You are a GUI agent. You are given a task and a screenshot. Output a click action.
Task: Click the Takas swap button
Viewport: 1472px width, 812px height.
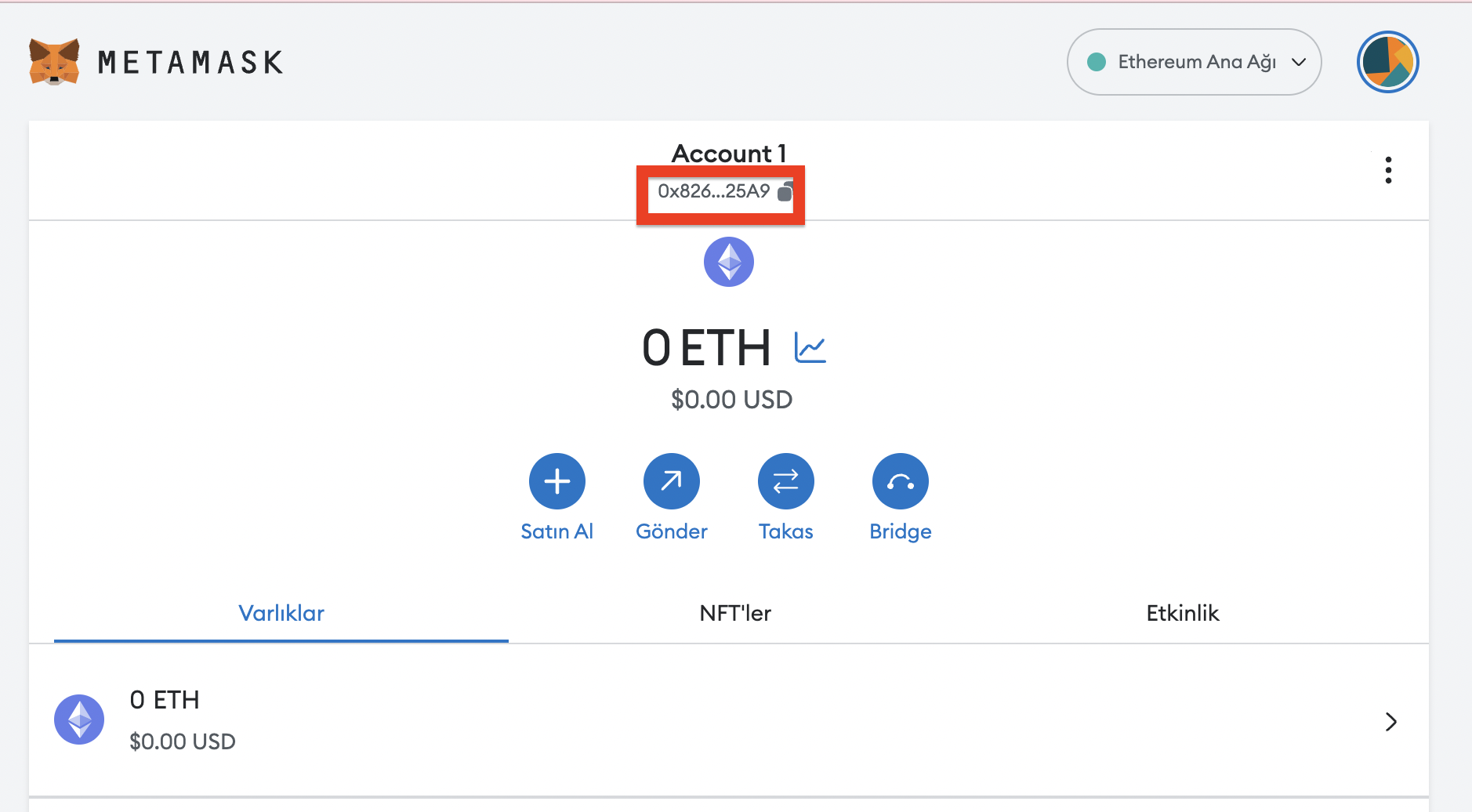pyautogui.click(x=786, y=481)
